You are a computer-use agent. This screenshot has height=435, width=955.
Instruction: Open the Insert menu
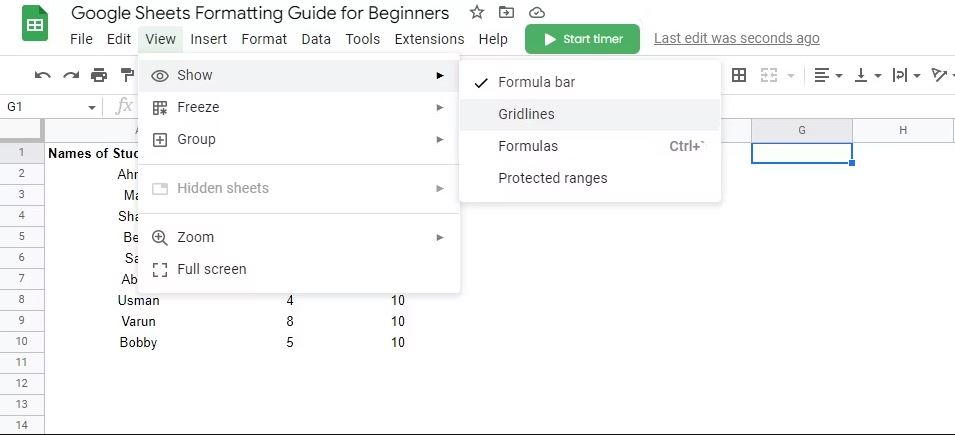(208, 39)
